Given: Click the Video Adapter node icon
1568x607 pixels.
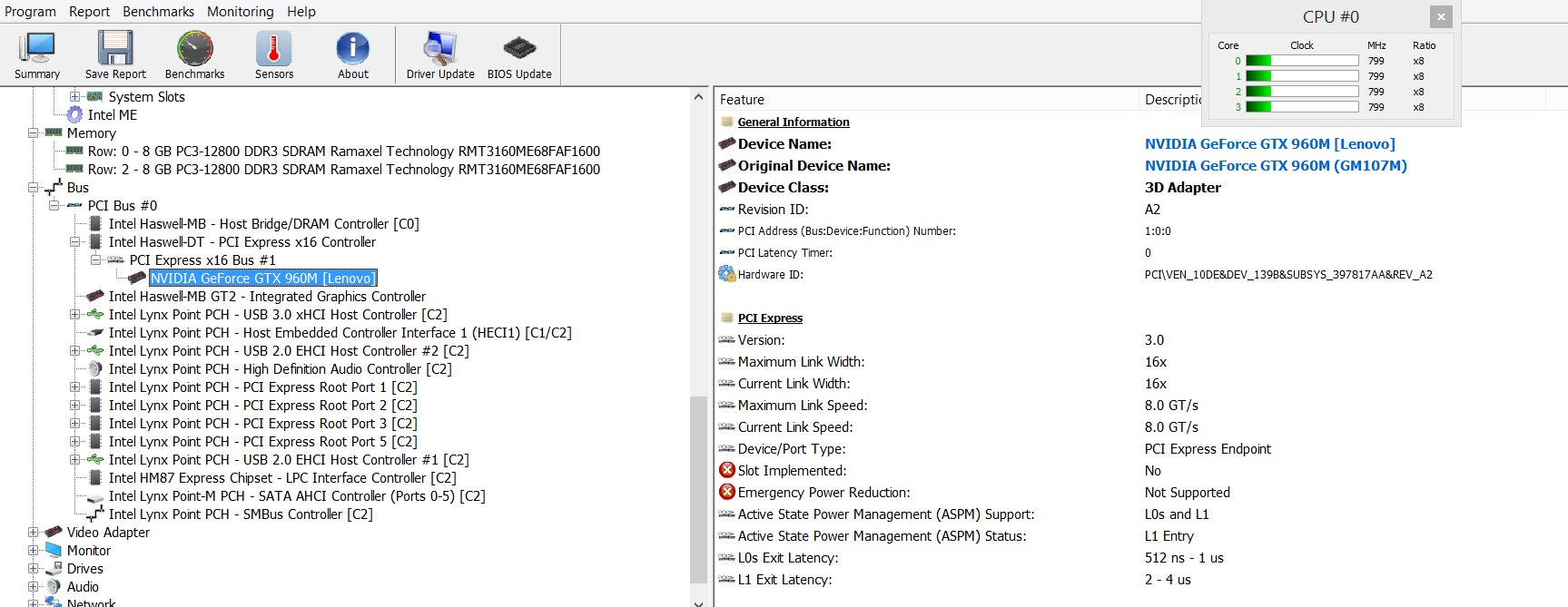Looking at the screenshot, I should click(x=54, y=532).
